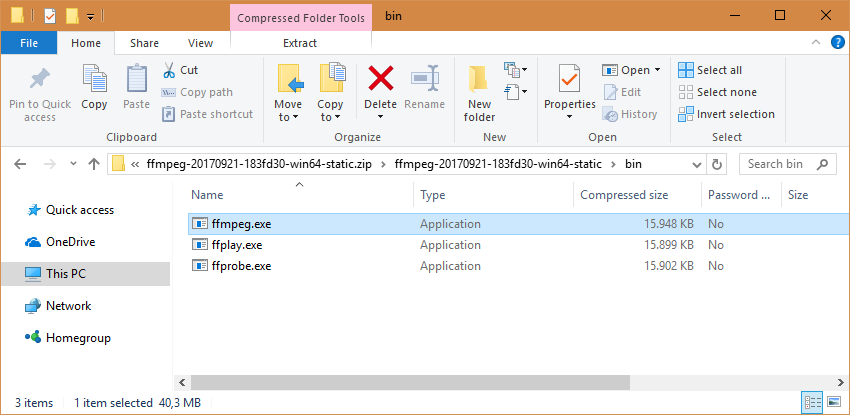This screenshot has width=850, height=415.
Task: Click the Edit button in Open group
Action: (x=622, y=92)
